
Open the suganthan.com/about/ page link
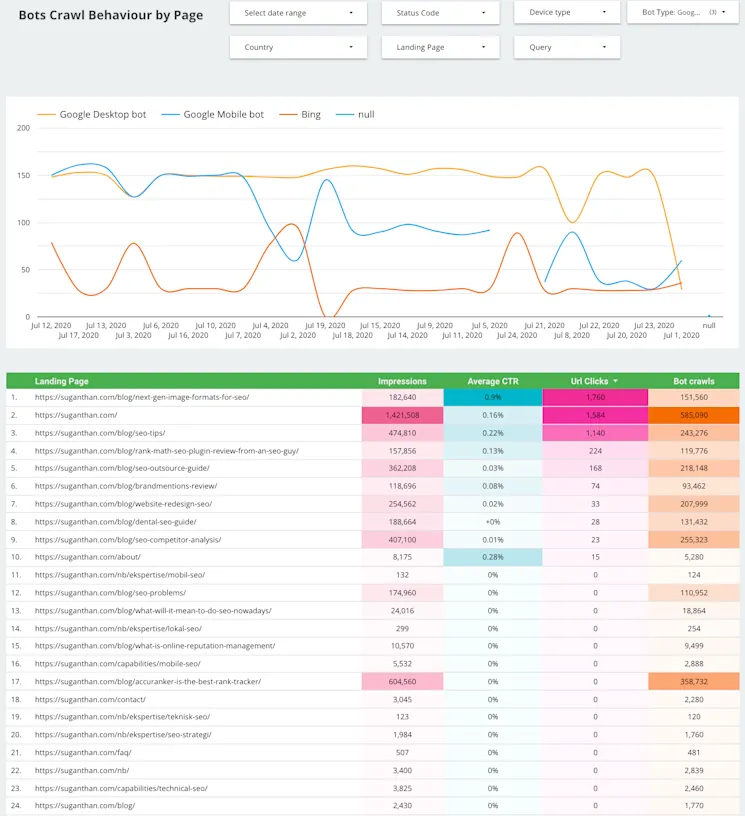[86, 557]
